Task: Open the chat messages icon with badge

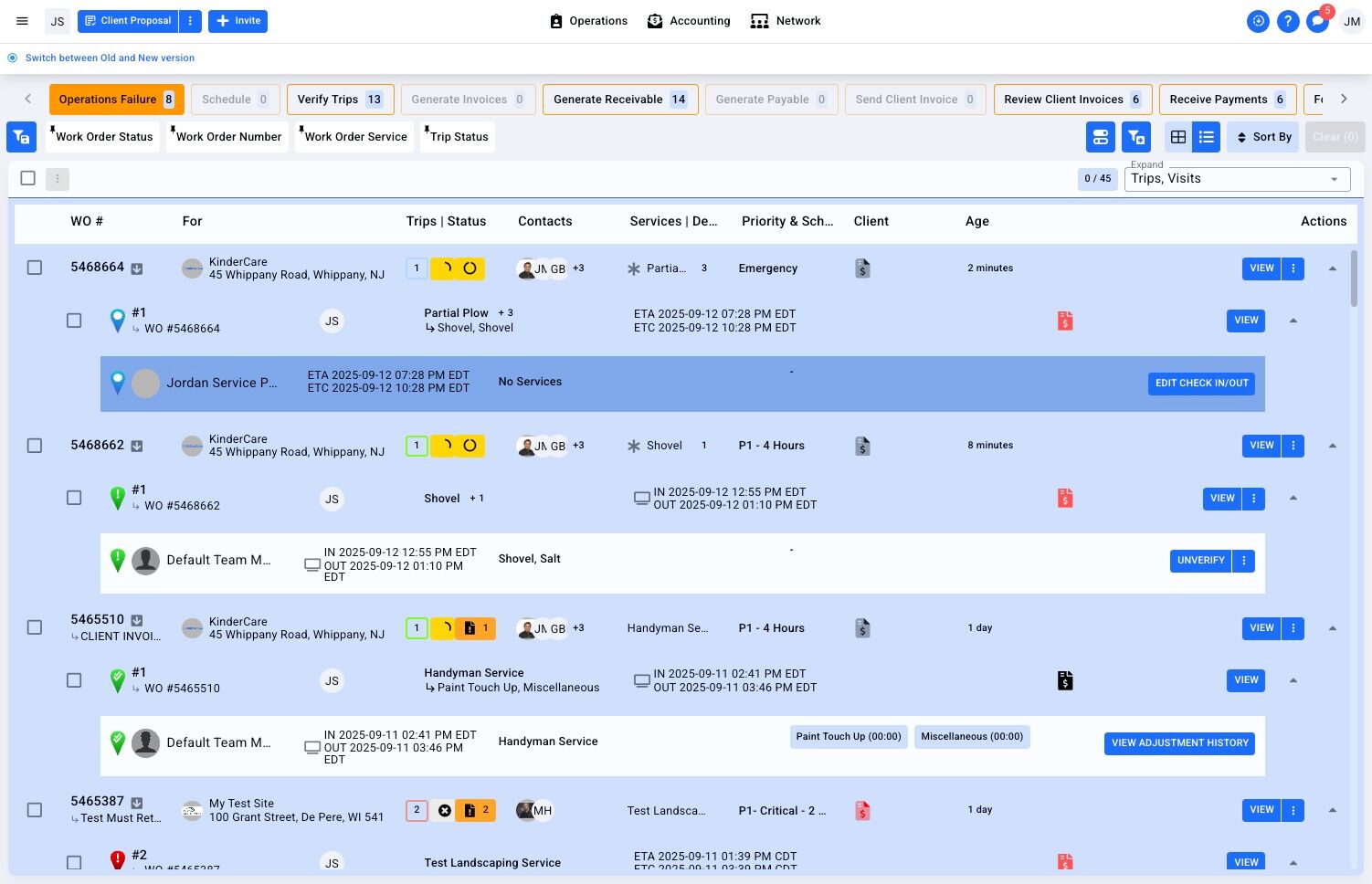Action: 1318,21
